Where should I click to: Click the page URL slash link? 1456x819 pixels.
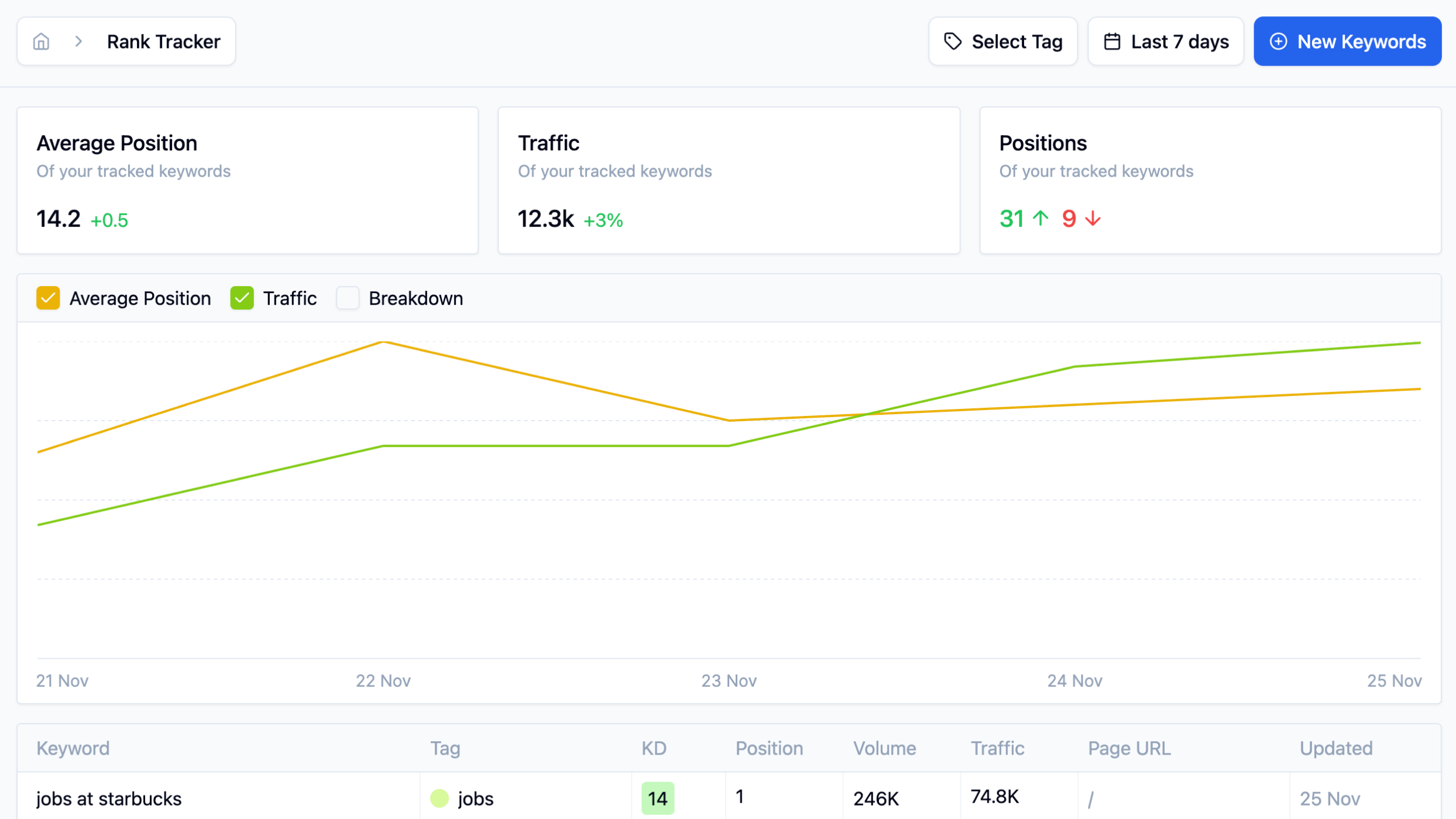point(1091,799)
